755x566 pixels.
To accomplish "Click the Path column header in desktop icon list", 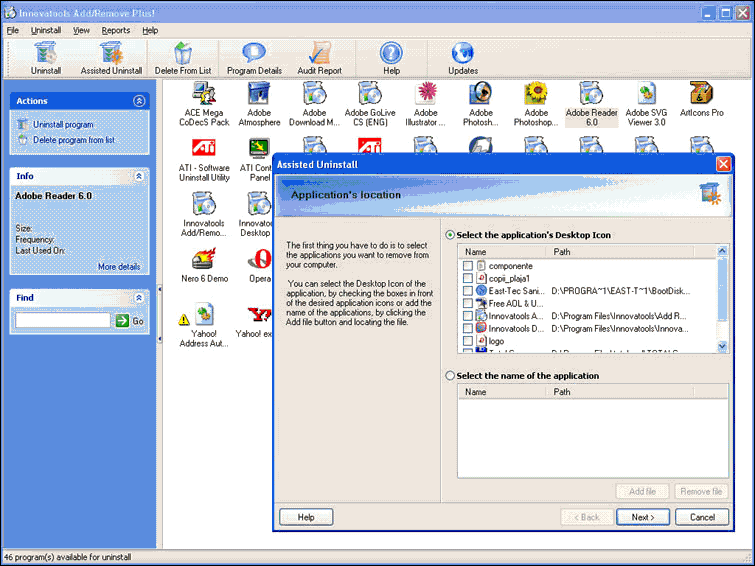I will pyautogui.click(x=620, y=251).
